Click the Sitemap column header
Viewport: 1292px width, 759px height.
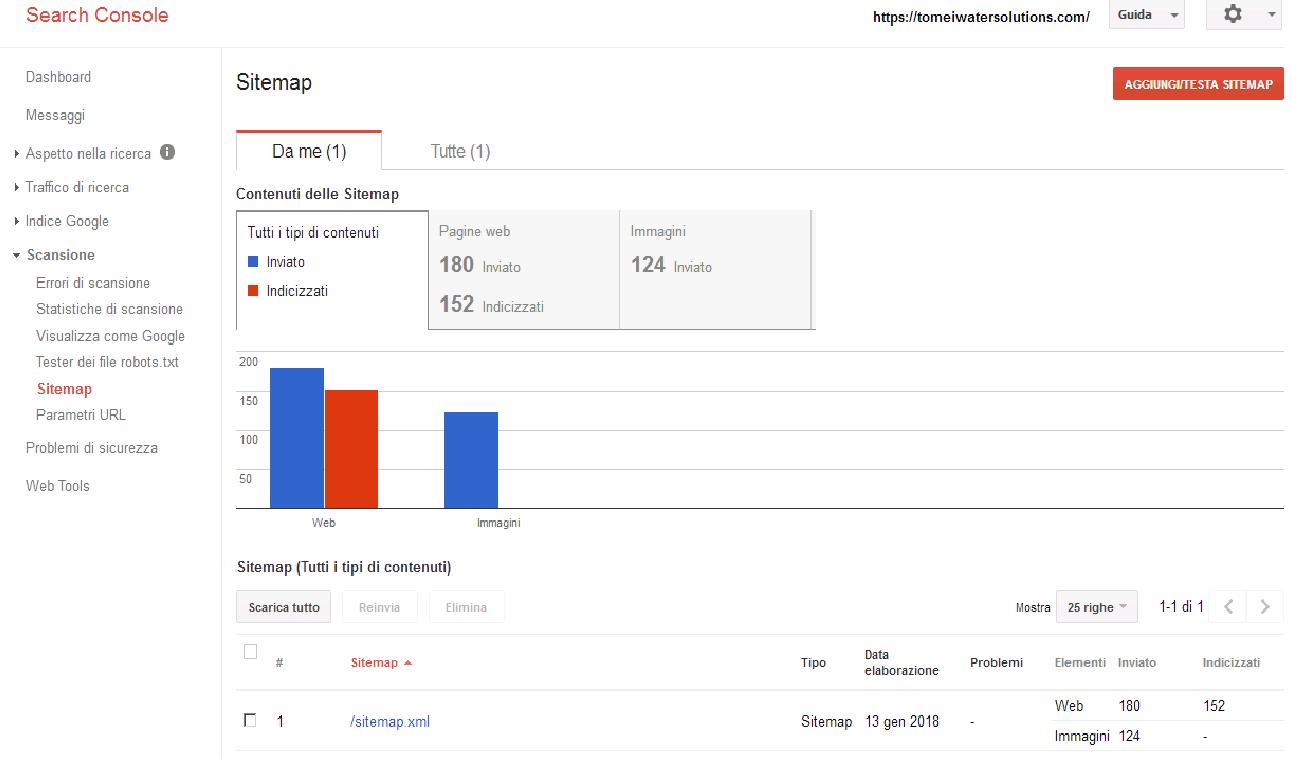(x=374, y=663)
